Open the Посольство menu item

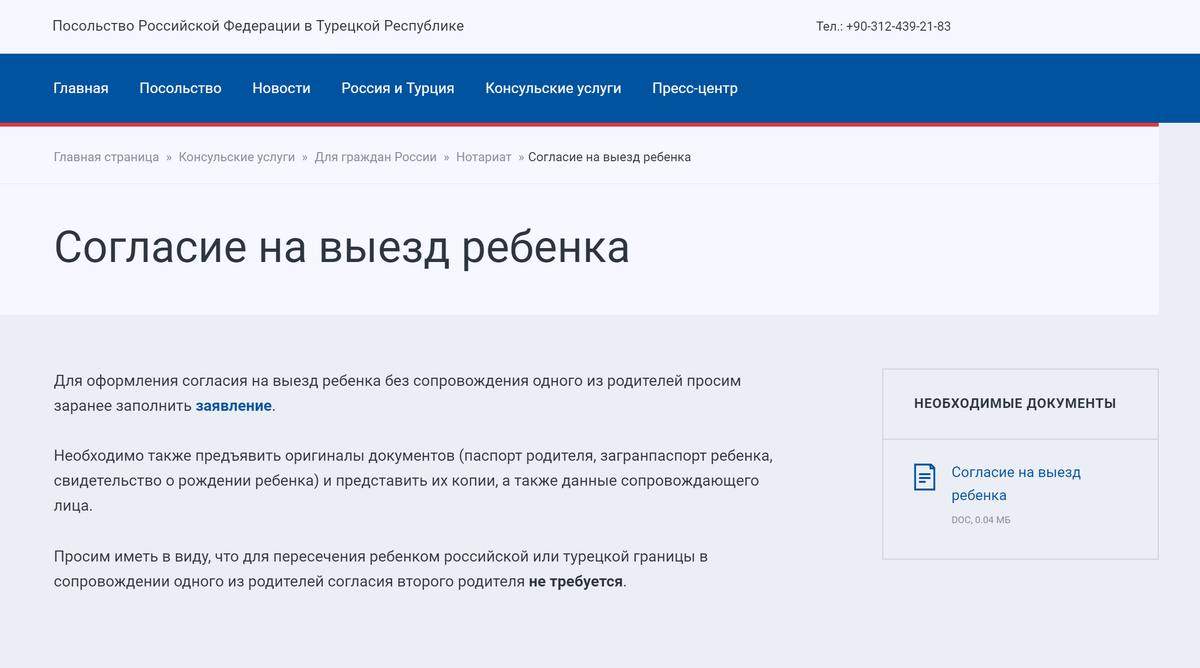click(x=180, y=88)
